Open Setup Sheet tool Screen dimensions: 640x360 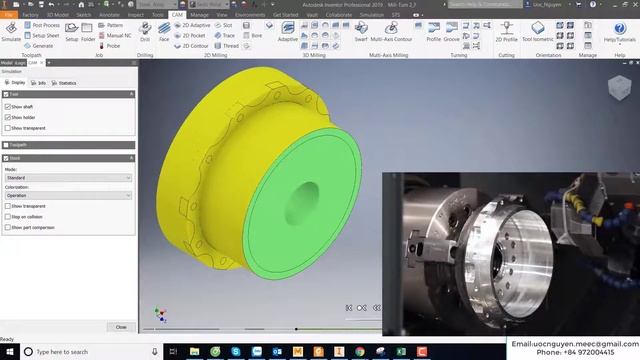point(42,36)
